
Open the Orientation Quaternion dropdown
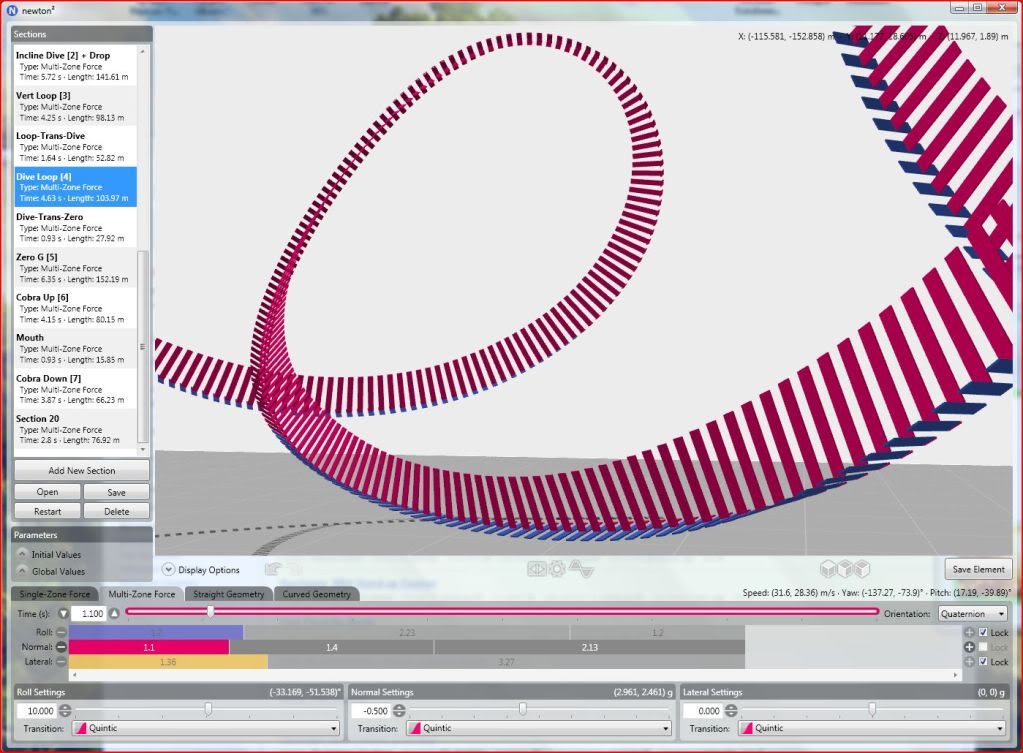[973, 614]
